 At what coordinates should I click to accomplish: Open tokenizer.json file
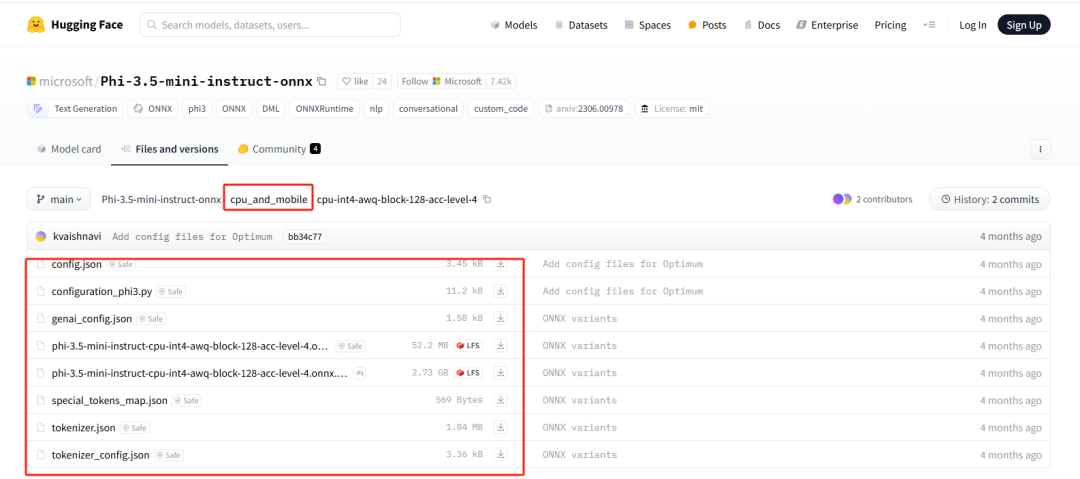coord(83,428)
